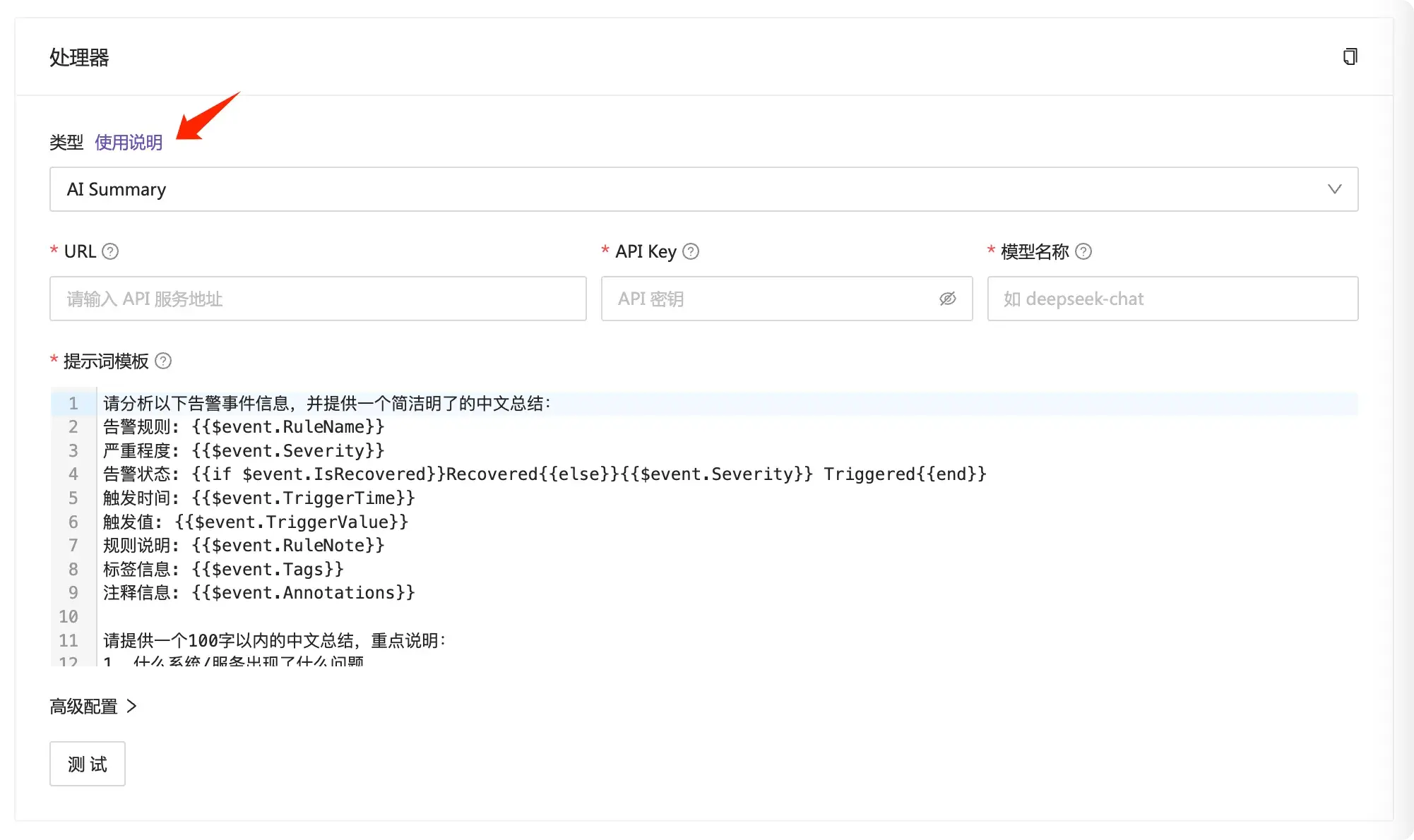Expand the 高级配置 advanced settings section

(93, 706)
